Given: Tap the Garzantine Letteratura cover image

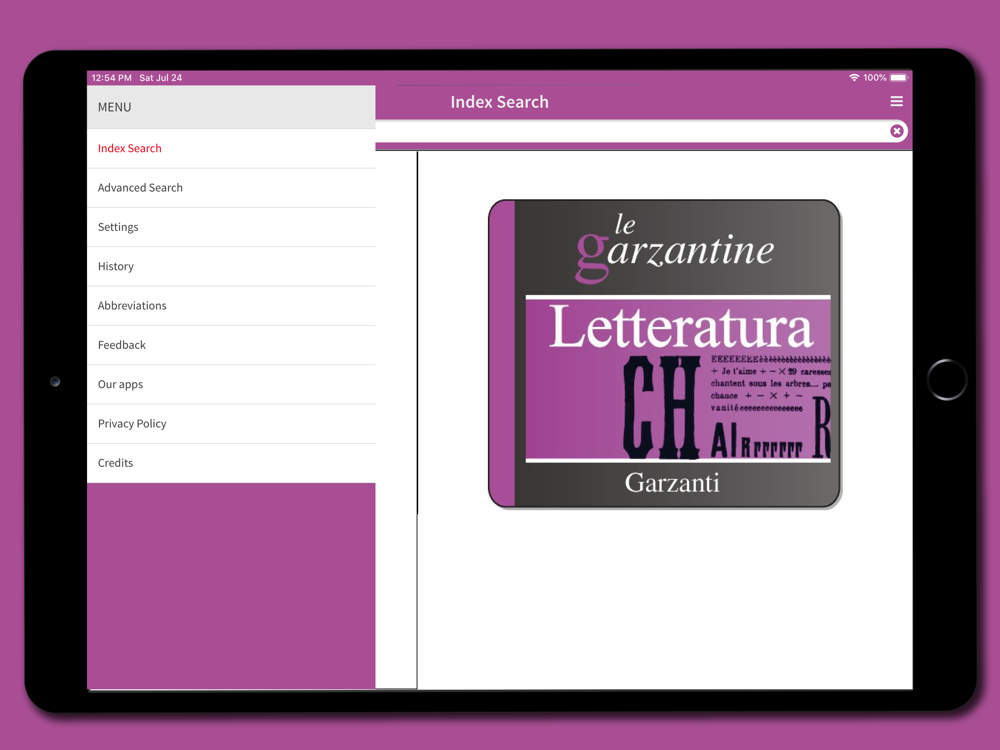Looking at the screenshot, I should tap(665, 354).
